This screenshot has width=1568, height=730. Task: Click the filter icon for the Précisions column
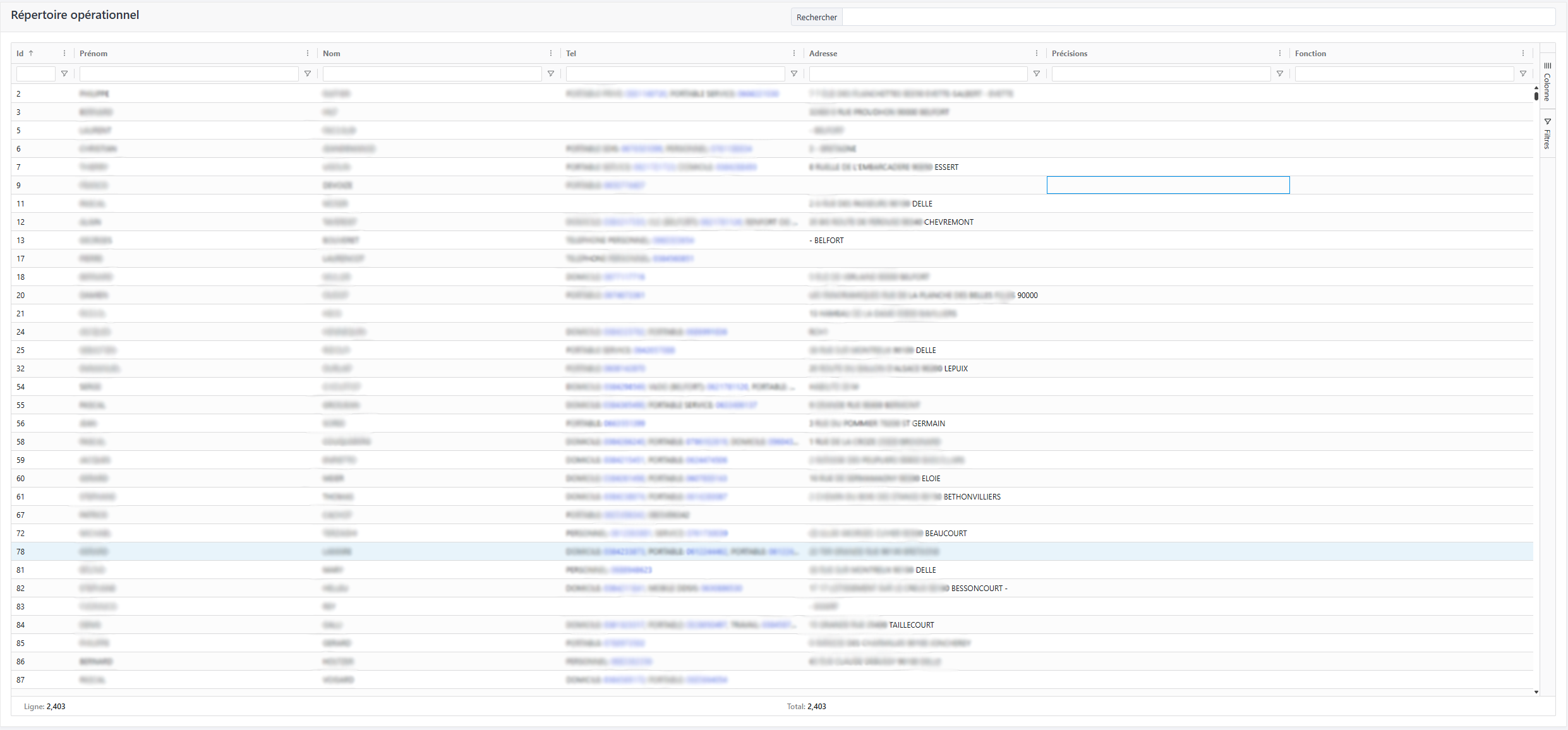(1280, 74)
